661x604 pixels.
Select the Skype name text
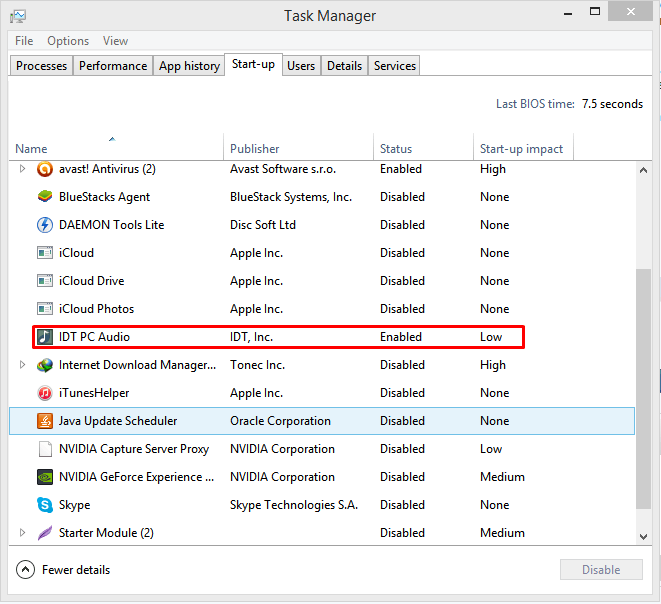coord(74,505)
